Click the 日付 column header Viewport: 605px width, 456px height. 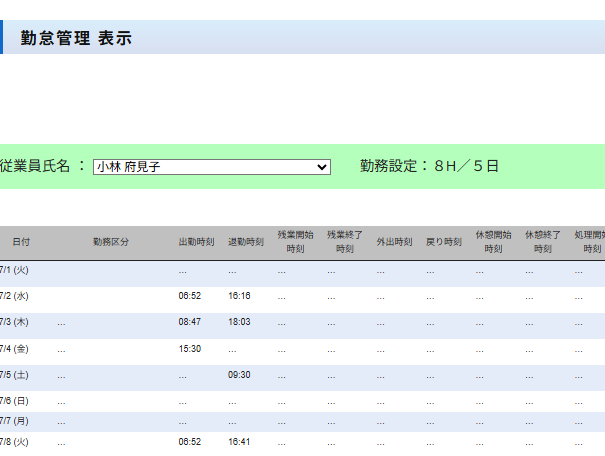point(21,242)
